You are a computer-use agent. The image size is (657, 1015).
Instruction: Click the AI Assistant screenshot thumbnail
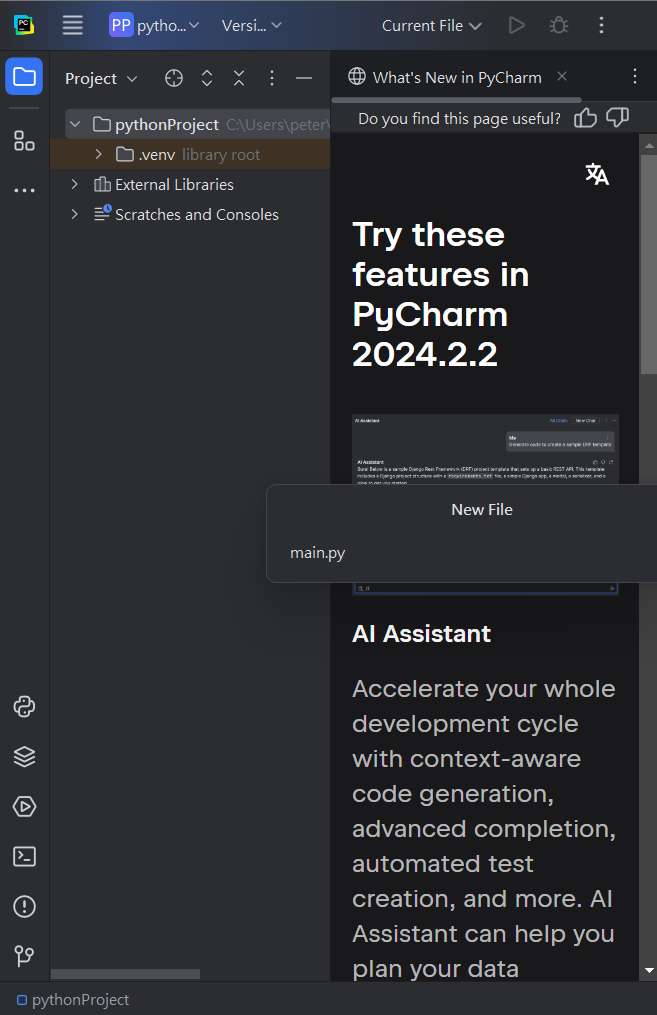pyautogui.click(x=485, y=449)
